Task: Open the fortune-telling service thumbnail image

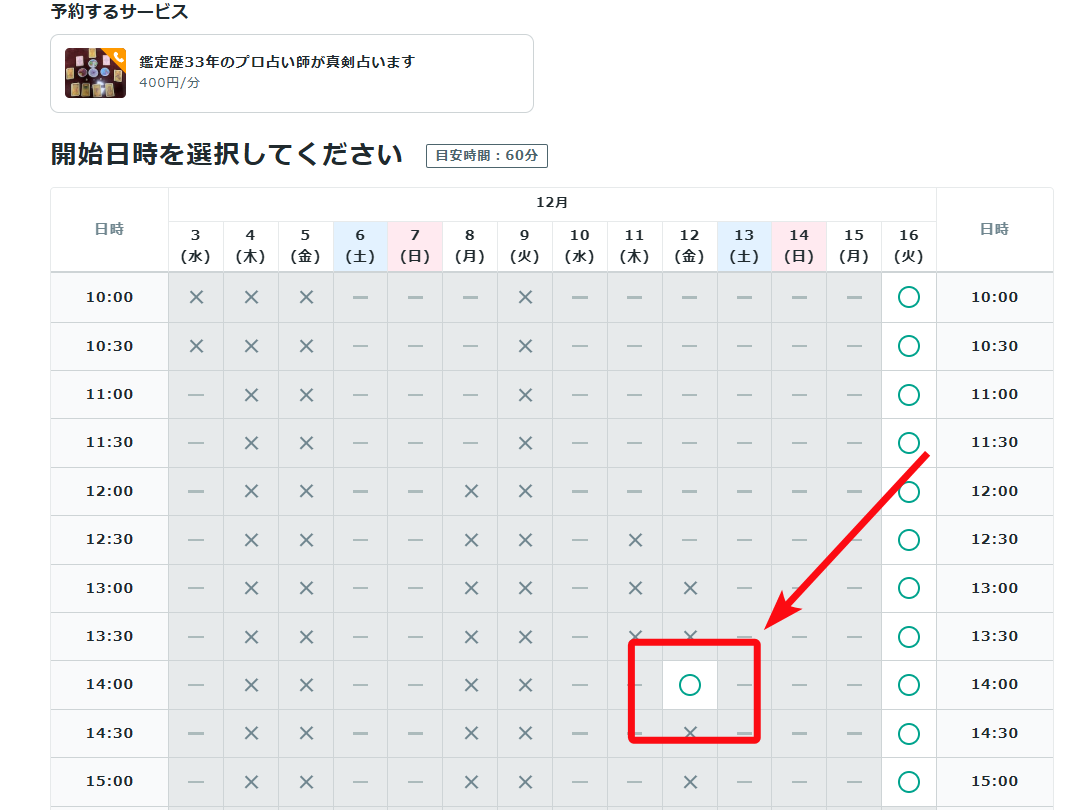Action: [x=95, y=73]
